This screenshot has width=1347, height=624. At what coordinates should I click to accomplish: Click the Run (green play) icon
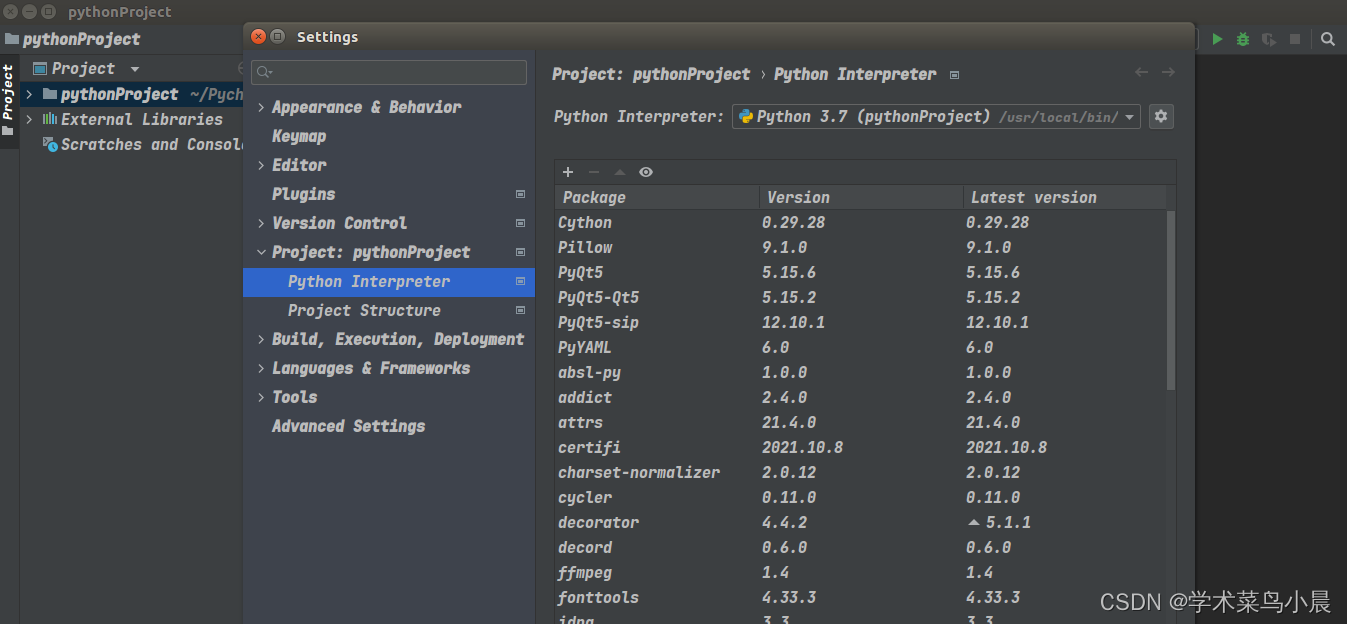tap(1217, 39)
